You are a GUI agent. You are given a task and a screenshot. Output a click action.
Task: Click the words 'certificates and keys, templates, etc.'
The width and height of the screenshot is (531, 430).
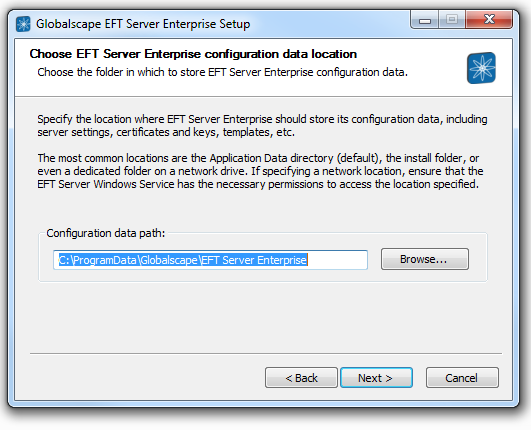(x=206, y=132)
